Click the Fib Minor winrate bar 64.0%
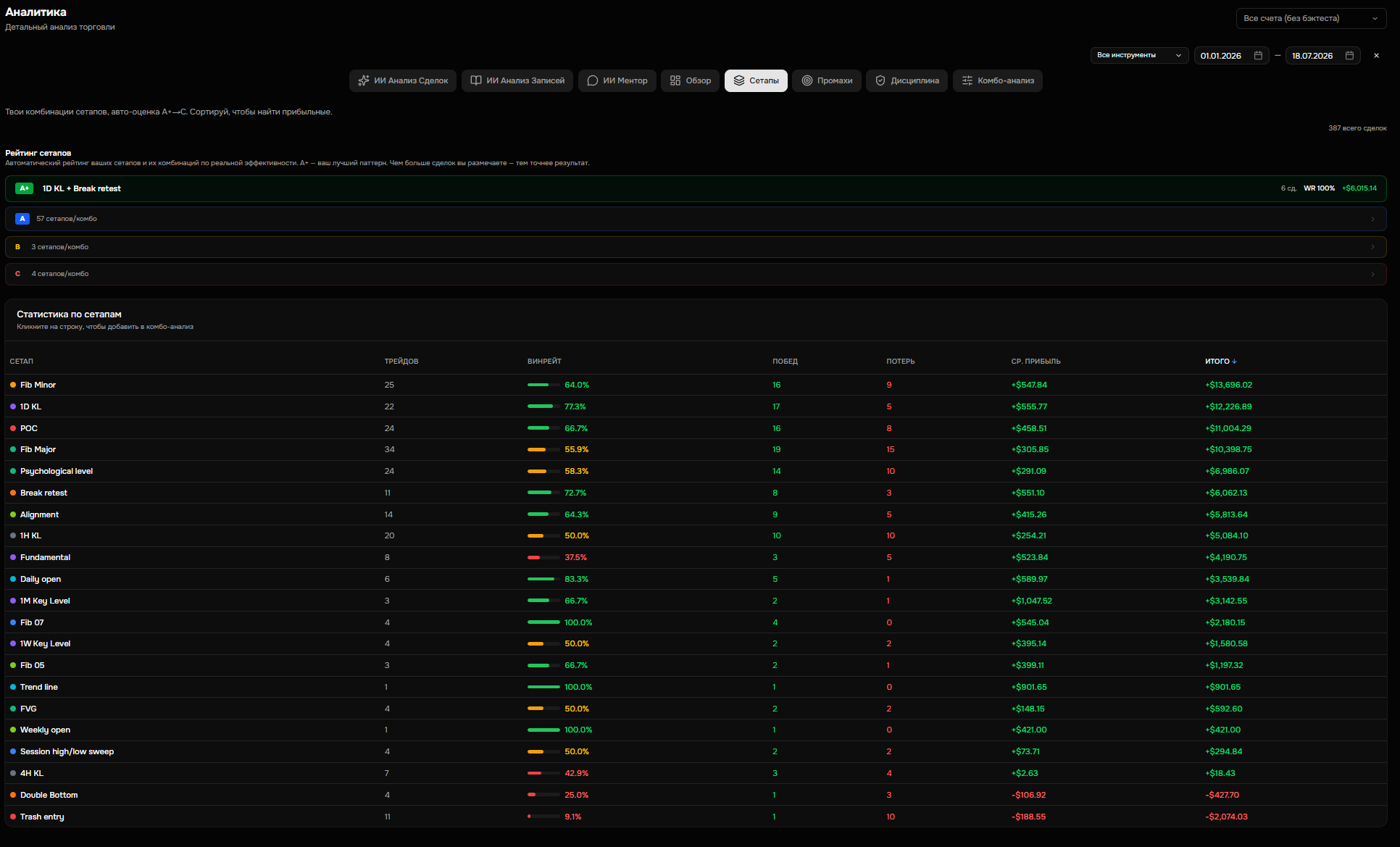Screen dimensions: 1400x847 coord(543,385)
